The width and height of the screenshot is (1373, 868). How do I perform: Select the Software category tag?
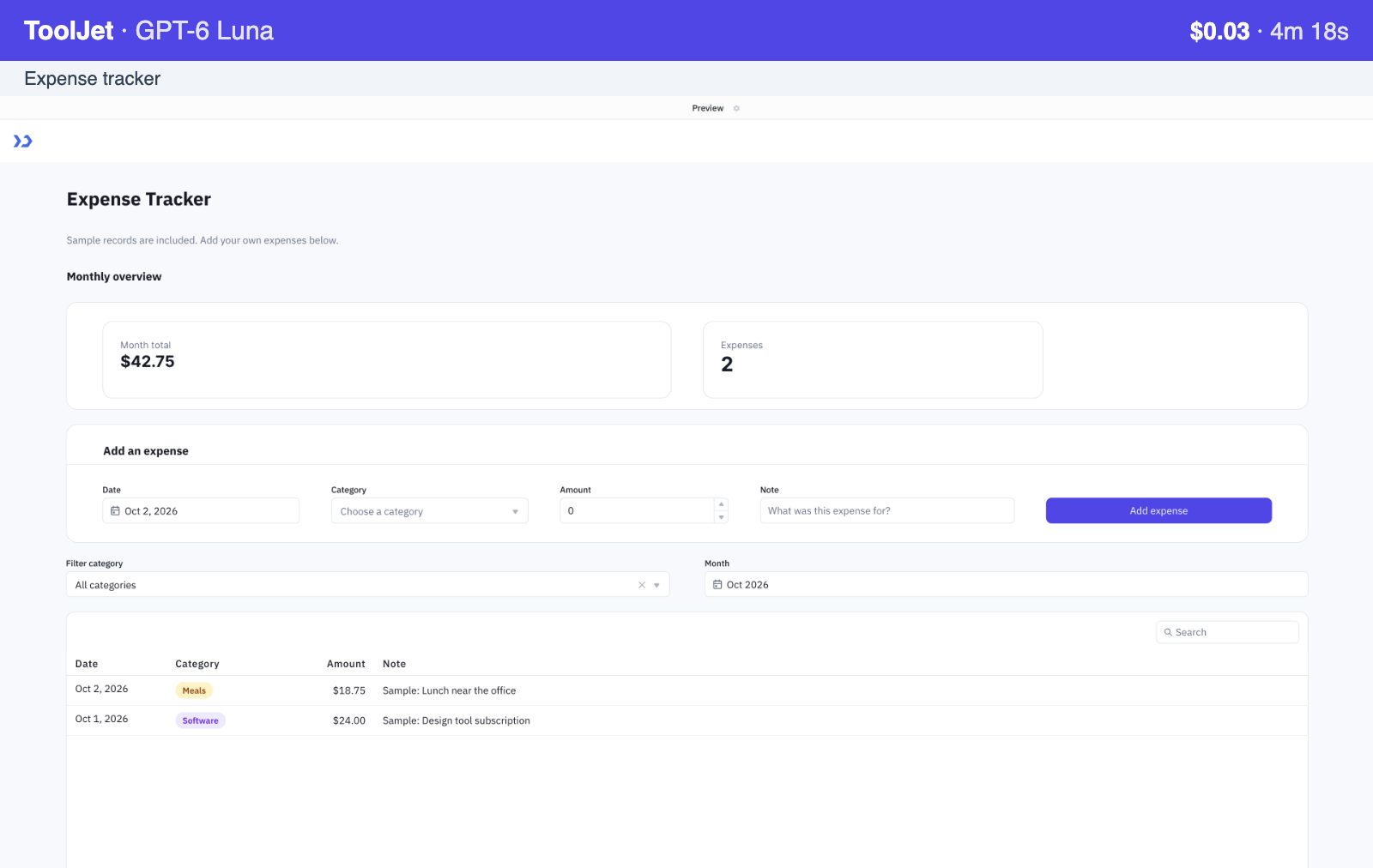point(200,720)
